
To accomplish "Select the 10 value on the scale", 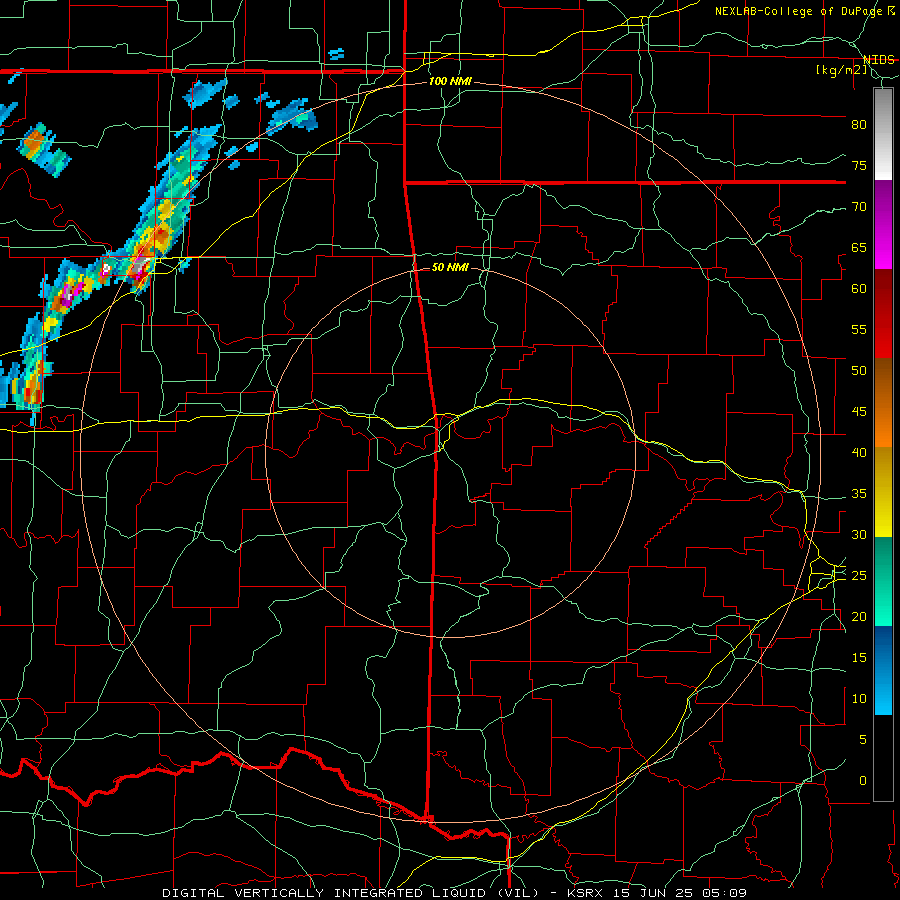I will 859,699.
